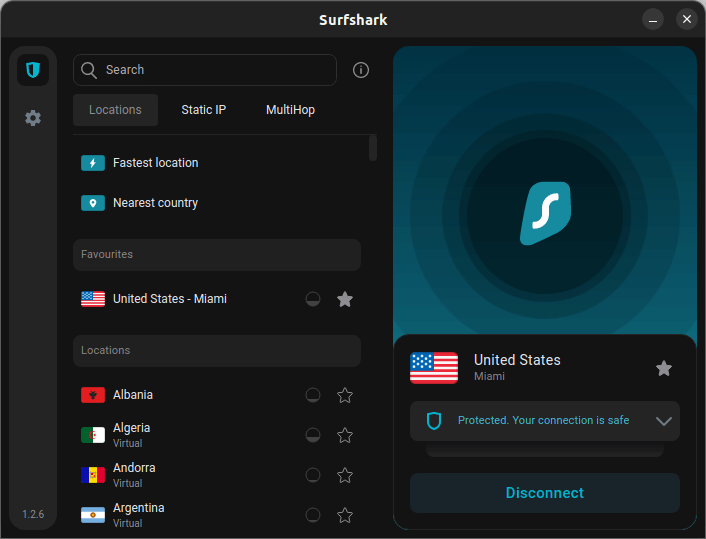706x539 pixels.
Task: Switch to the MultiHop tab
Action: pyautogui.click(x=290, y=110)
